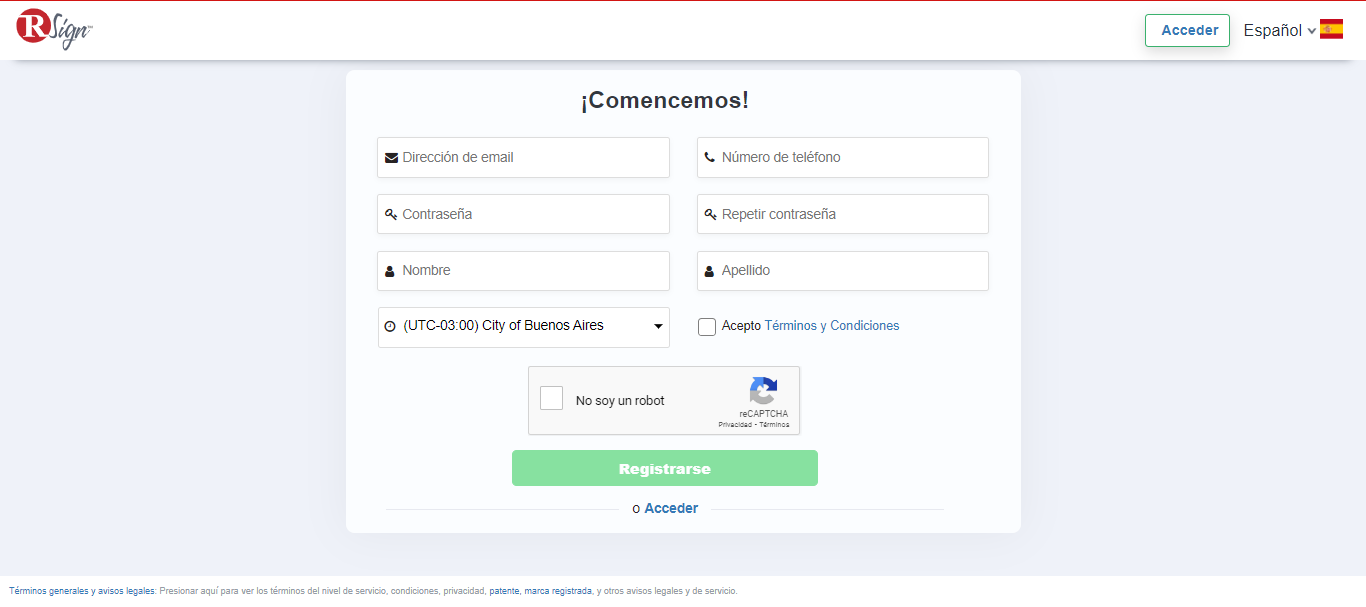Expand the Español language selector

pyautogui.click(x=1278, y=31)
